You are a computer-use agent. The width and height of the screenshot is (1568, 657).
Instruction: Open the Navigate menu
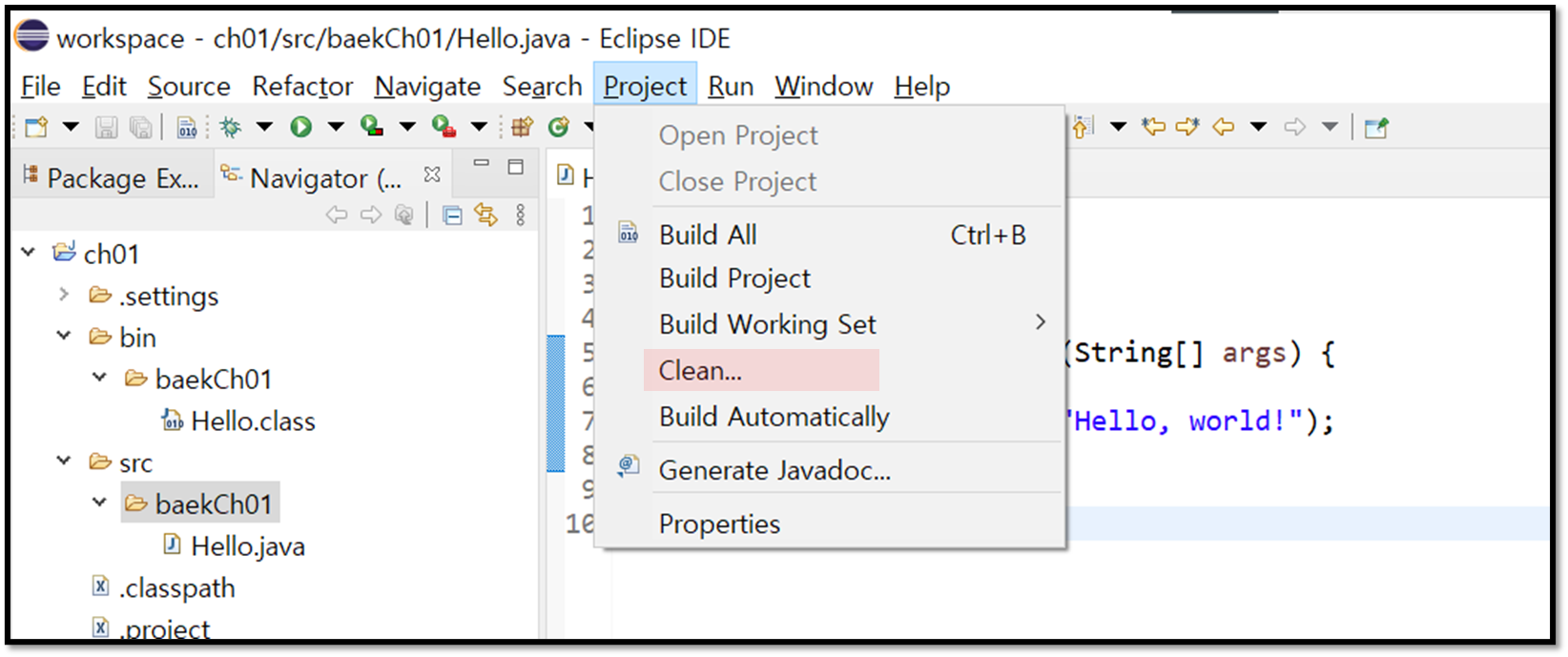pos(427,86)
